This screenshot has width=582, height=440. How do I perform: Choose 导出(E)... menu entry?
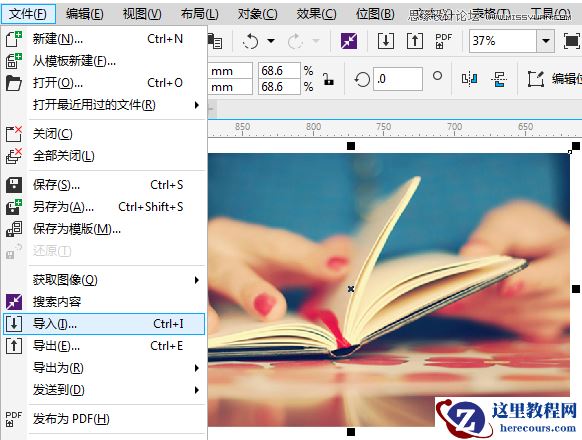tap(105, 346)
